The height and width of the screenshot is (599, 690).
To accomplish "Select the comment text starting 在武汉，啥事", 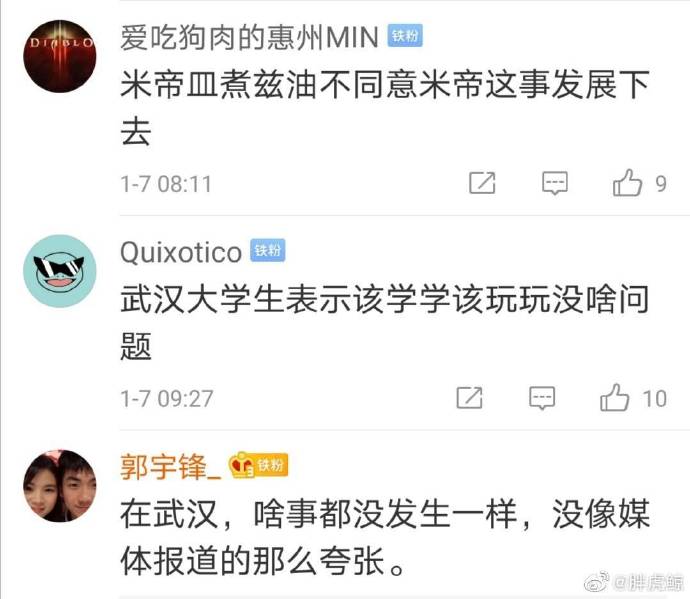I will [x=385, y=537].
